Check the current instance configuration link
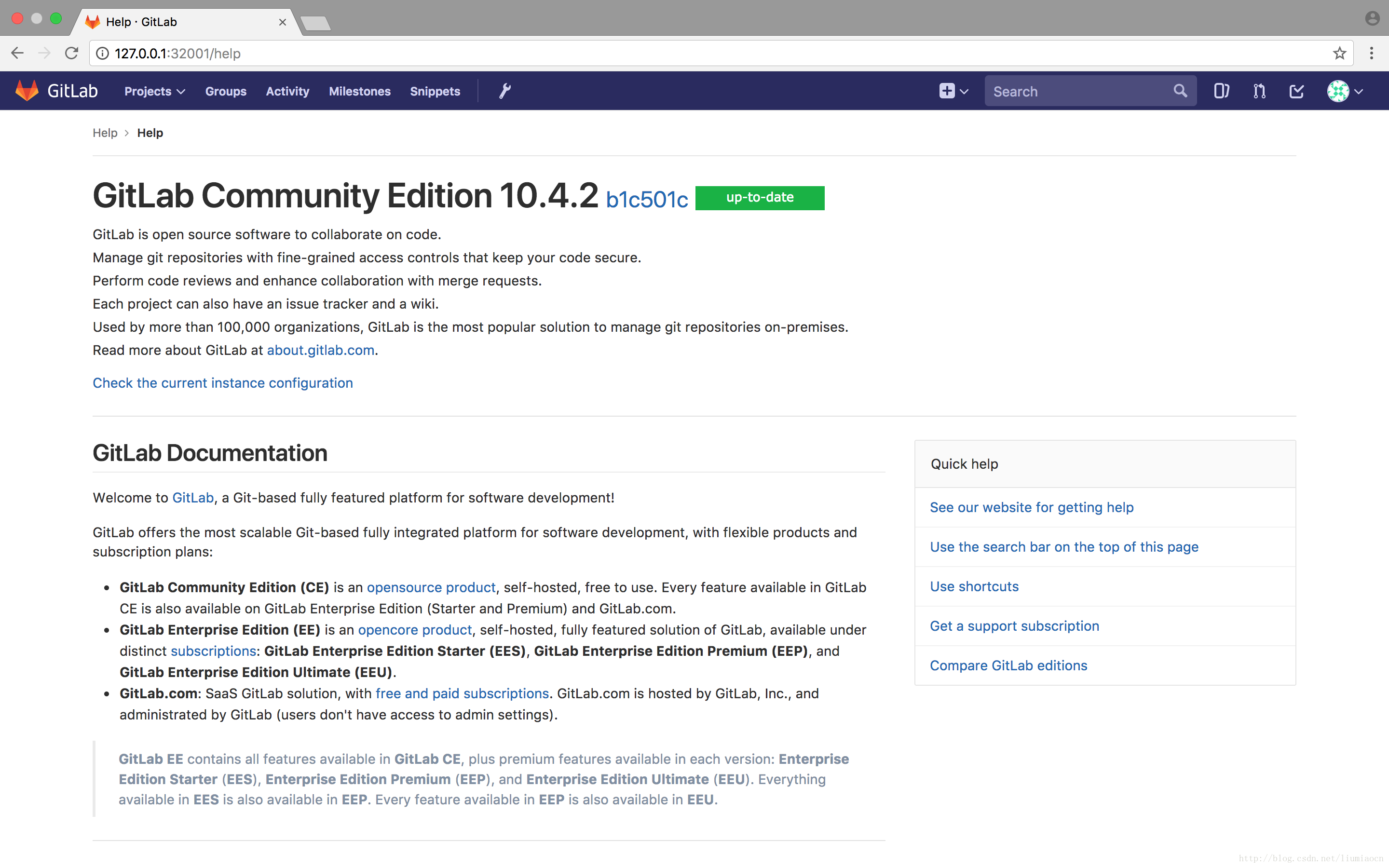This screenshot has width=1389, height=868. (223, 383)
